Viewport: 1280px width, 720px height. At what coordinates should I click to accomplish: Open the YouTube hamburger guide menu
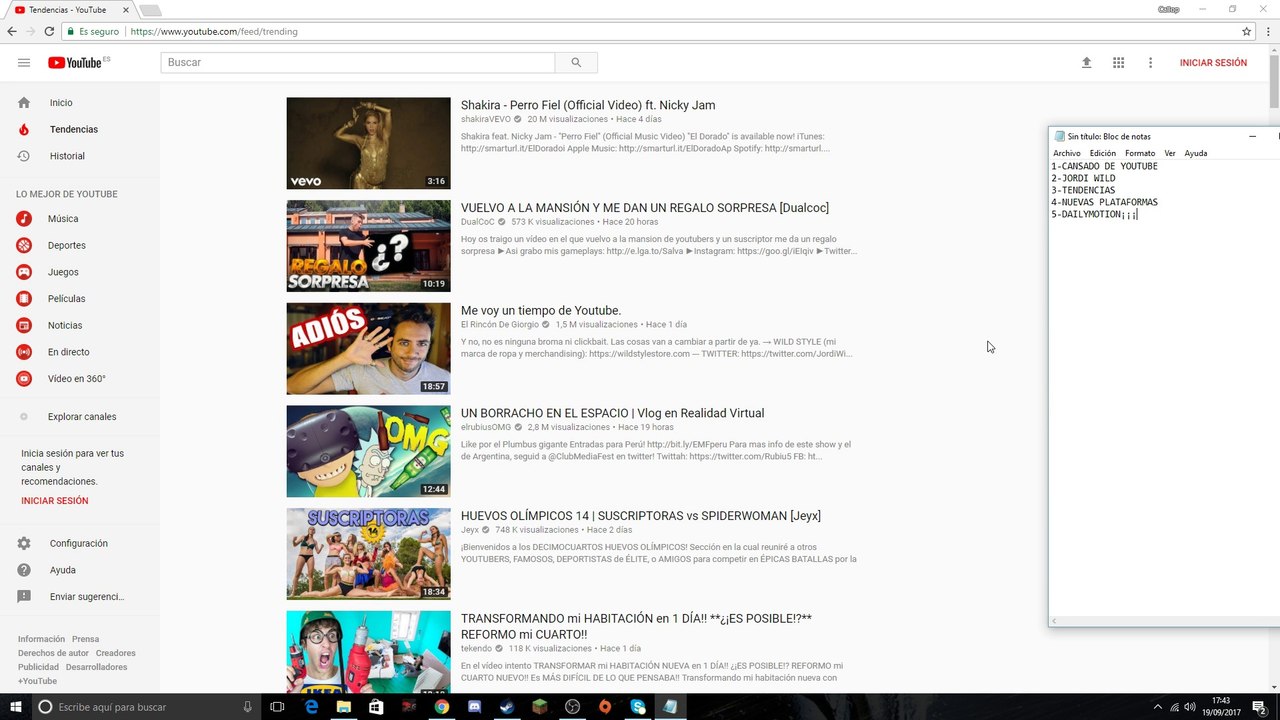point(24,62)
